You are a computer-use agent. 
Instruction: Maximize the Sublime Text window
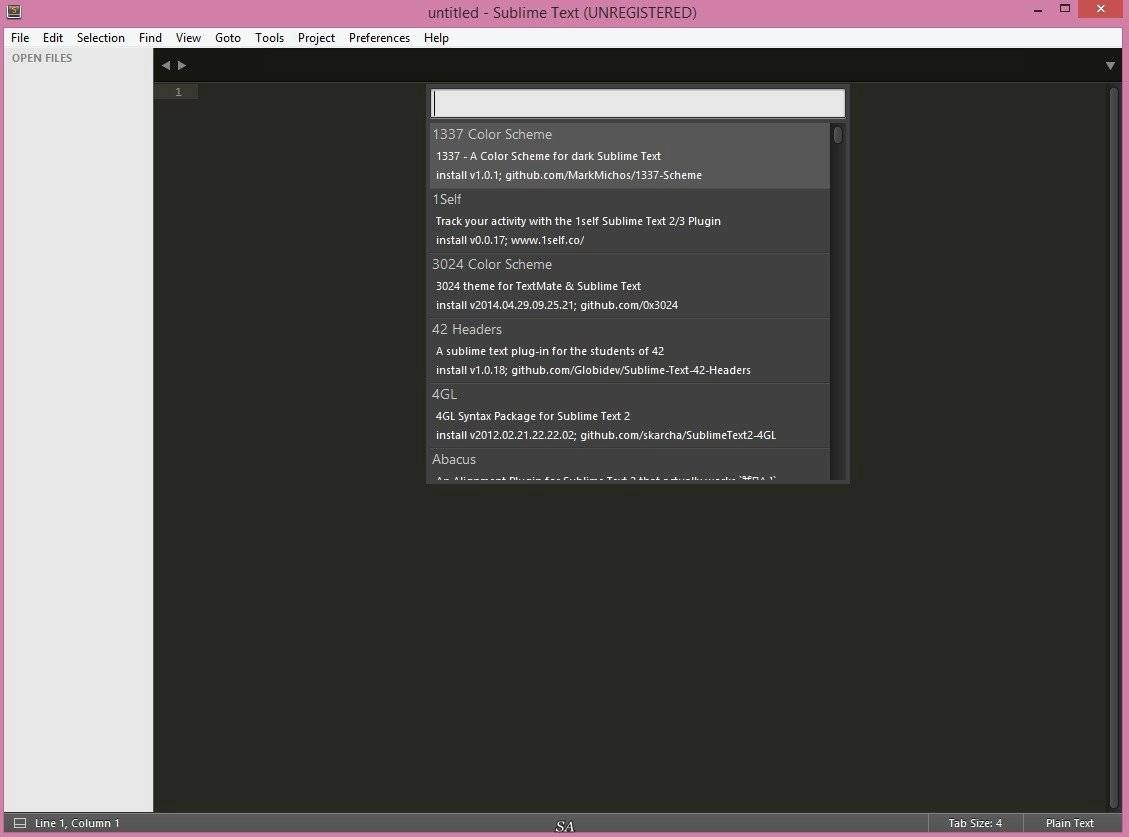pos(1065,9)
